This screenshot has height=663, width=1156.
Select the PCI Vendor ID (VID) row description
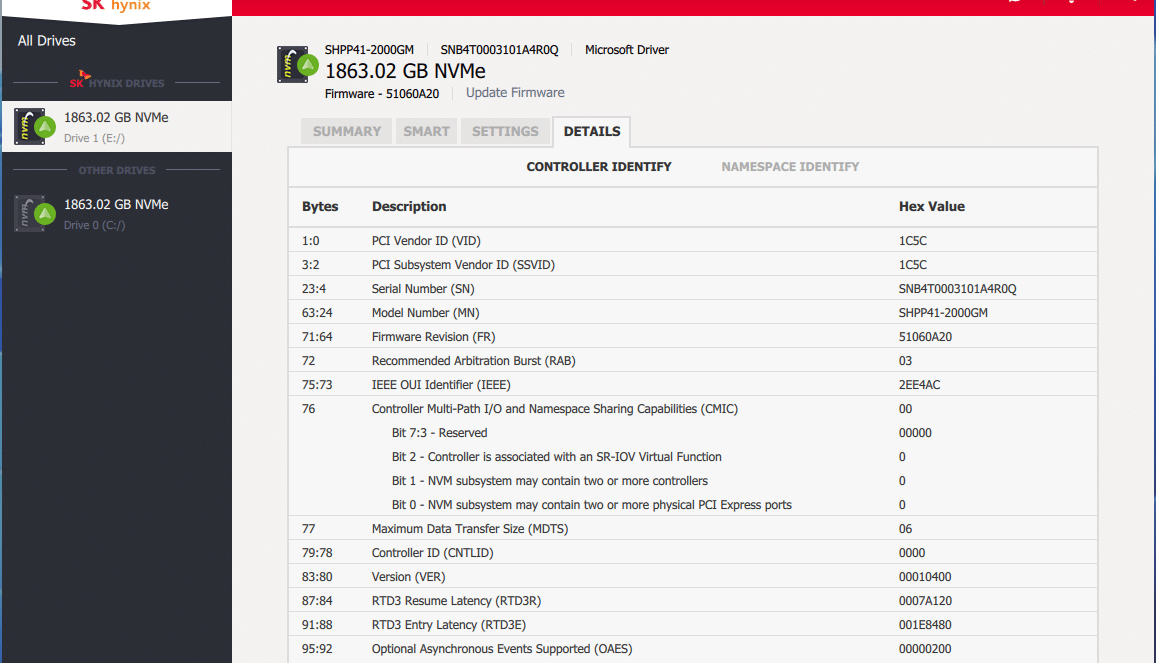[426, 241]
